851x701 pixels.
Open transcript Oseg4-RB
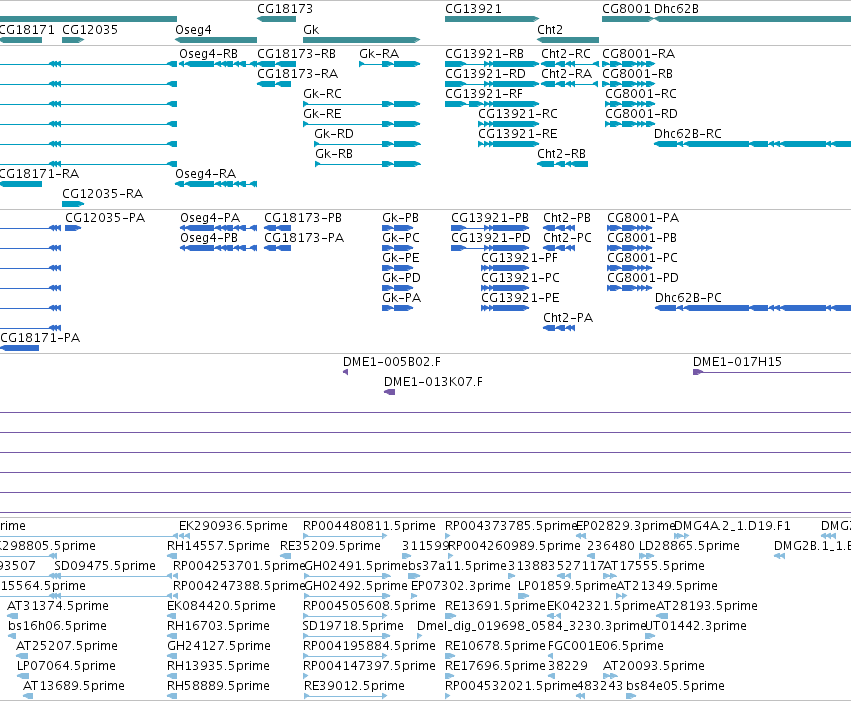208,54
